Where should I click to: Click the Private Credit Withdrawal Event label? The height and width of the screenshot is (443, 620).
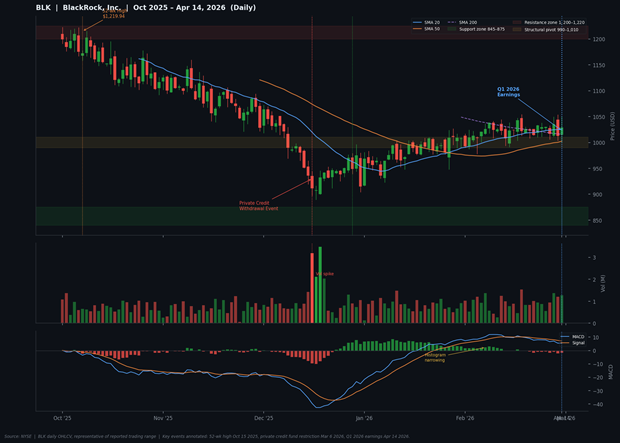pyautogui.click(x=258, y=205)
